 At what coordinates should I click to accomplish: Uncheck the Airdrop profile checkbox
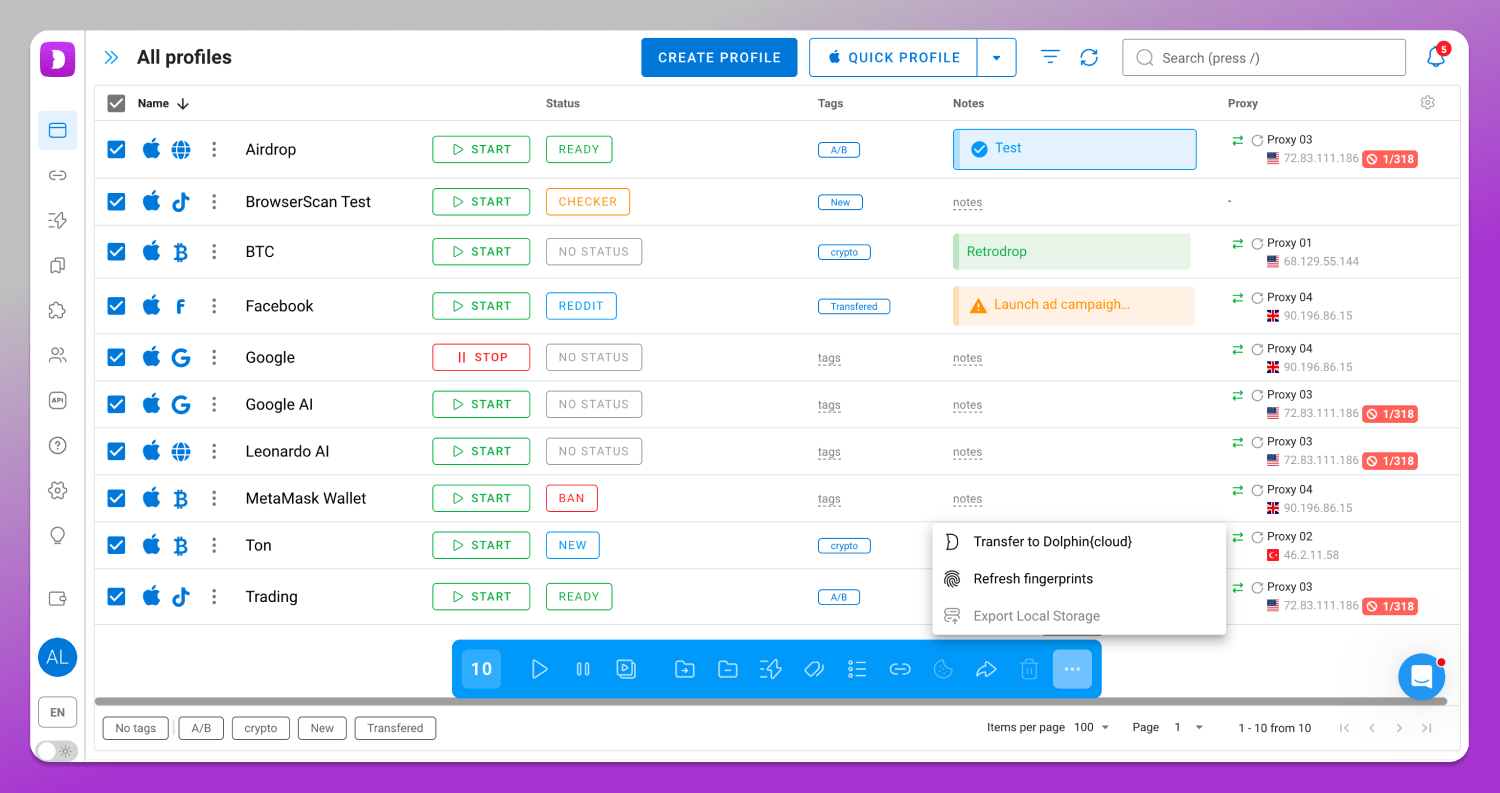(116, 149)
